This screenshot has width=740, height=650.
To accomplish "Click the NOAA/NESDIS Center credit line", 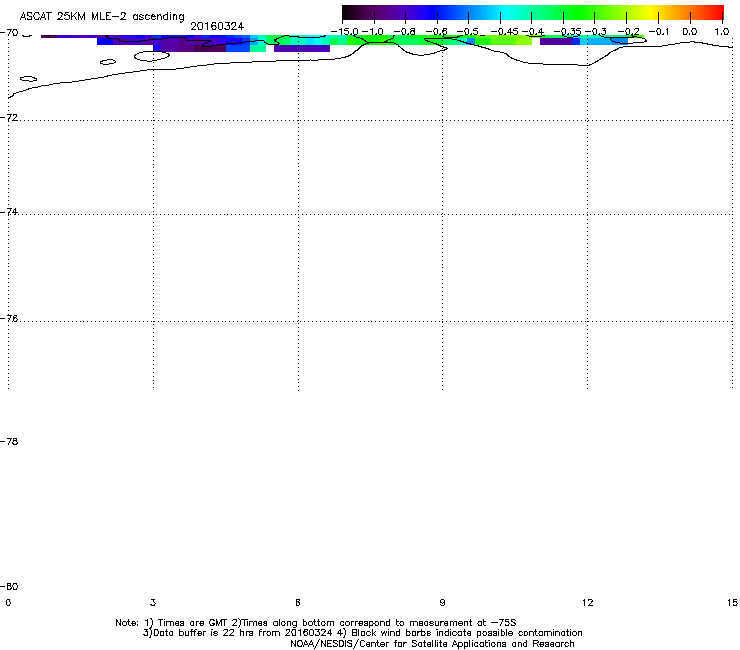I will (432, 644).
